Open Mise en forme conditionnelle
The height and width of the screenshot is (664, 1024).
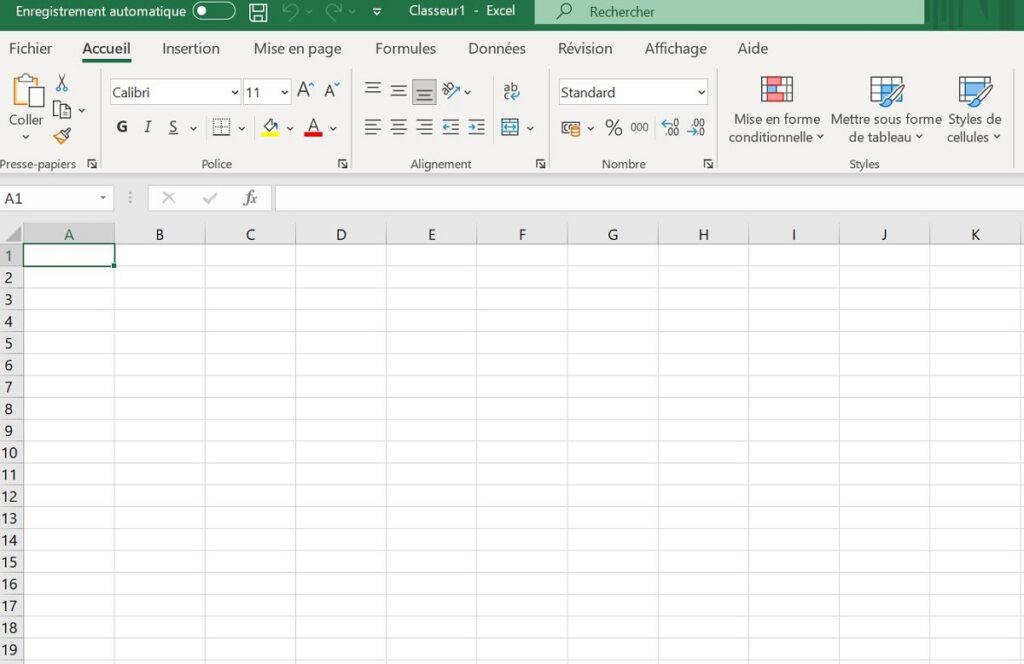(x=776, y=110)
